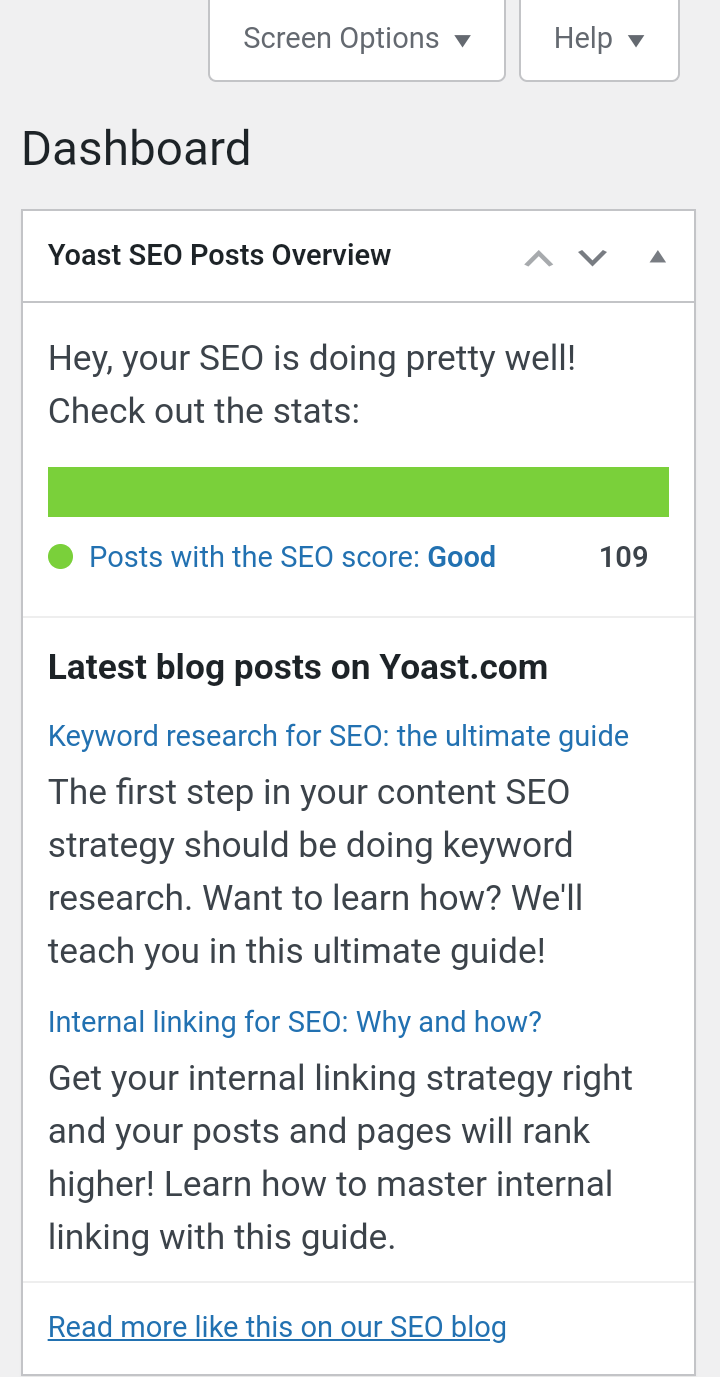Image resolution: width=720 pixels, height=1377 pixels.
Task: Follow Read more on our SEO blog
Action: click(x=277, y=1327)
